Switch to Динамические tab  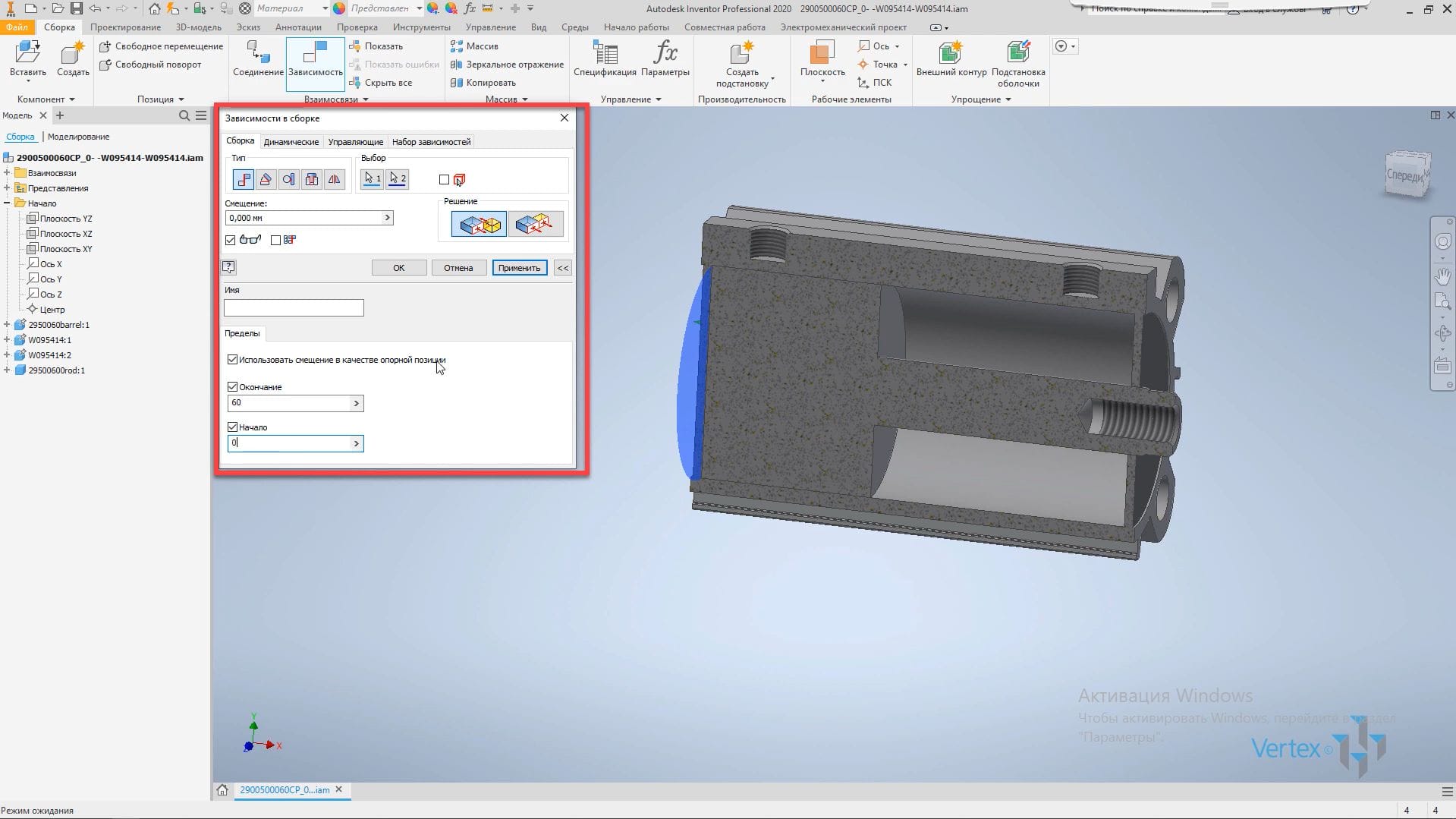tap(291, 142)
